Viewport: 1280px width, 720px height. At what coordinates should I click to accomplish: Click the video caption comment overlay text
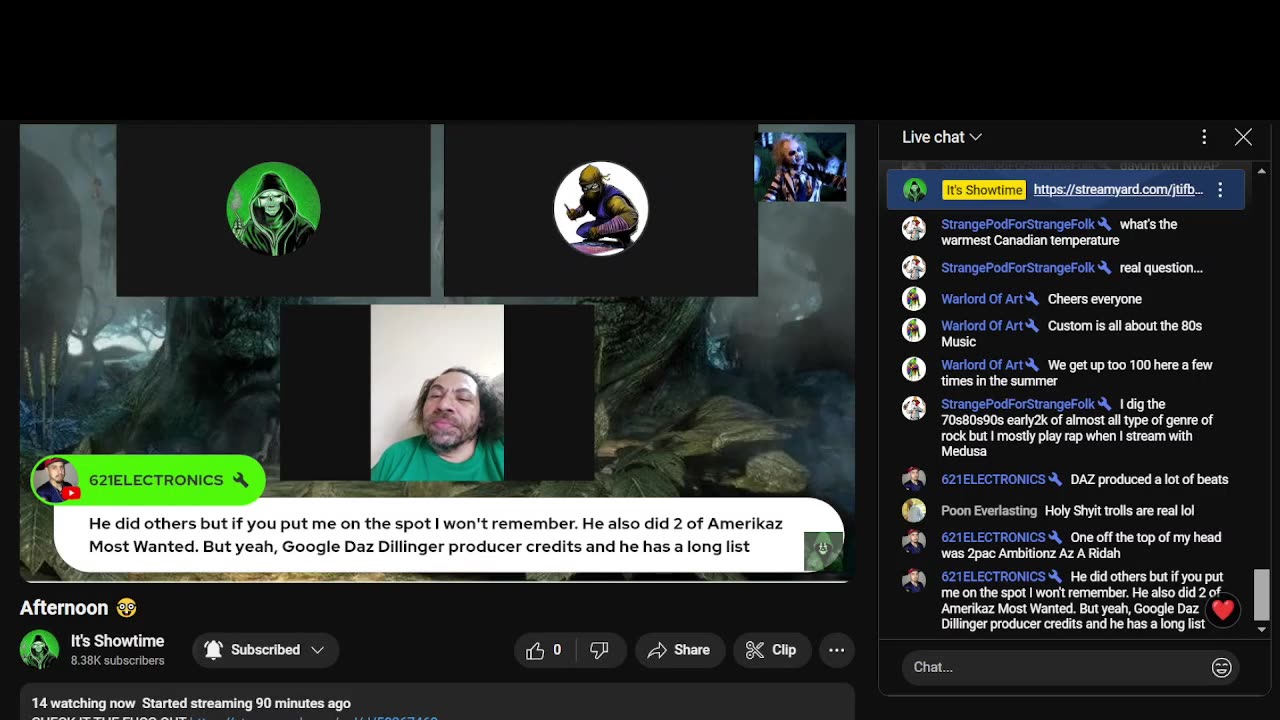click(436, 535)
